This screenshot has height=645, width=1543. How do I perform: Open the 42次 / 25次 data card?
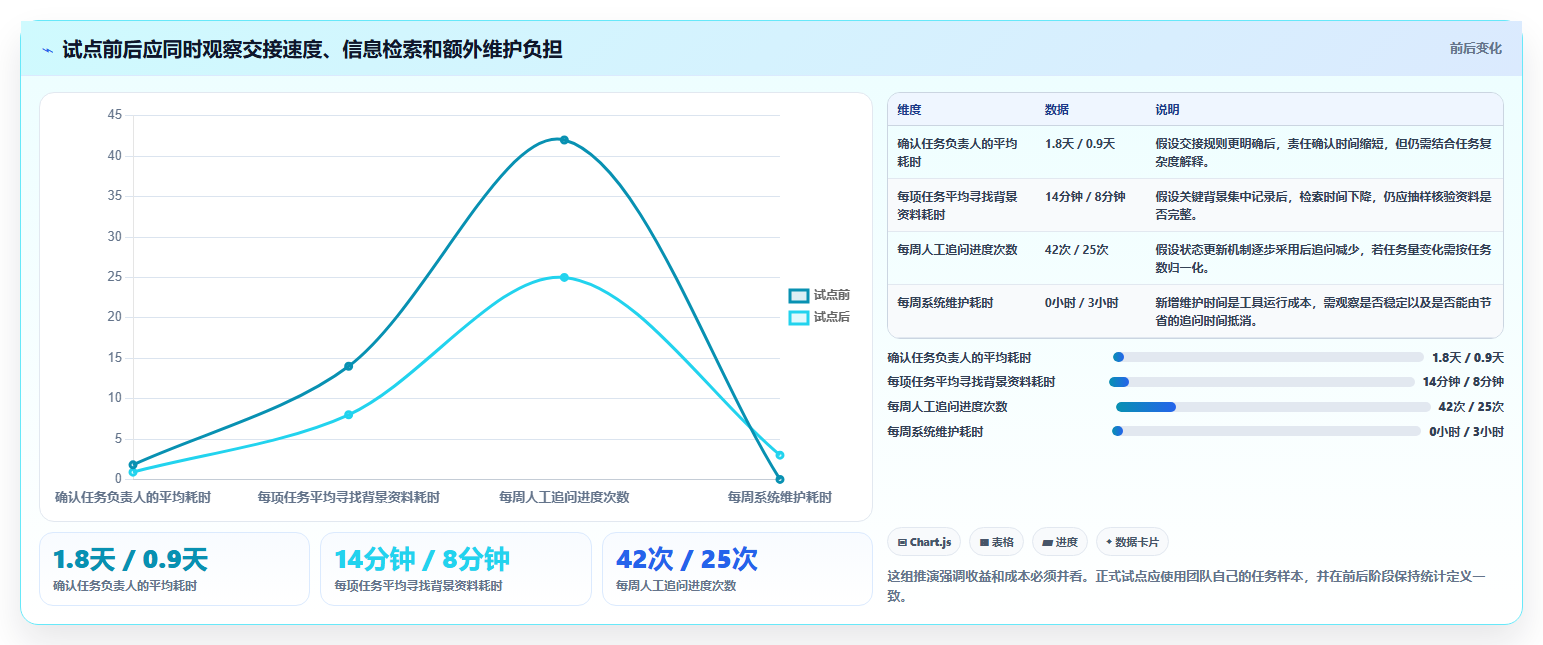click(x=737, y=569)
